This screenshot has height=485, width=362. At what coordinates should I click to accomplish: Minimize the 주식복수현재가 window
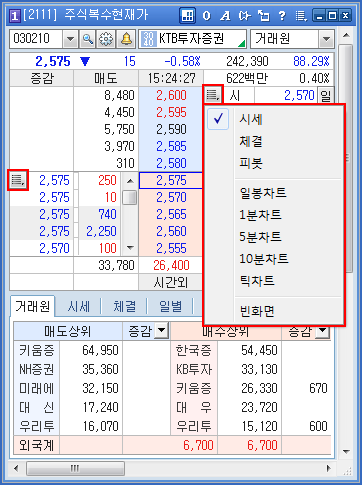tap(319, 16)
